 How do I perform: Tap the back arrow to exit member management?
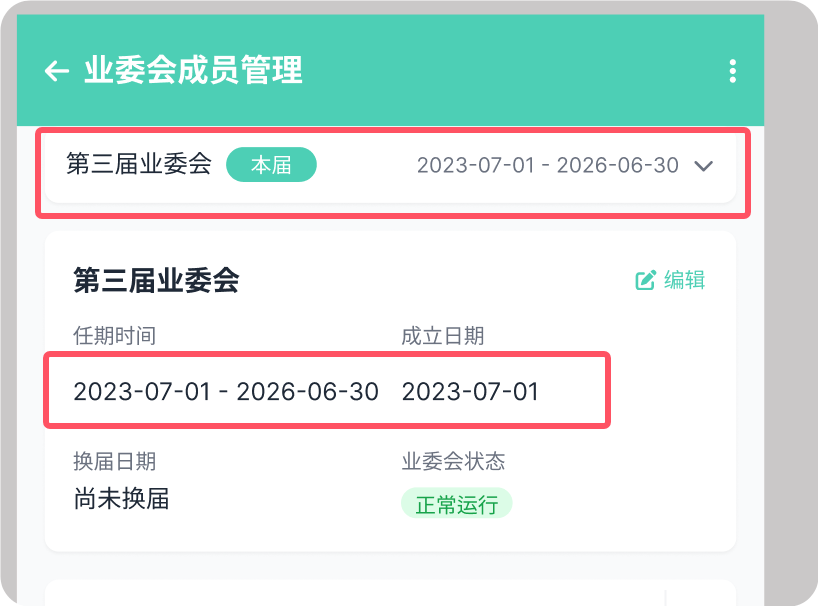[x=53, y=71]
